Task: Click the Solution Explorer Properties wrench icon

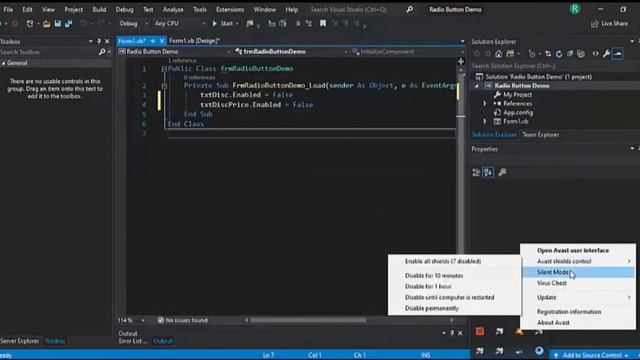Action: (607, 54)
